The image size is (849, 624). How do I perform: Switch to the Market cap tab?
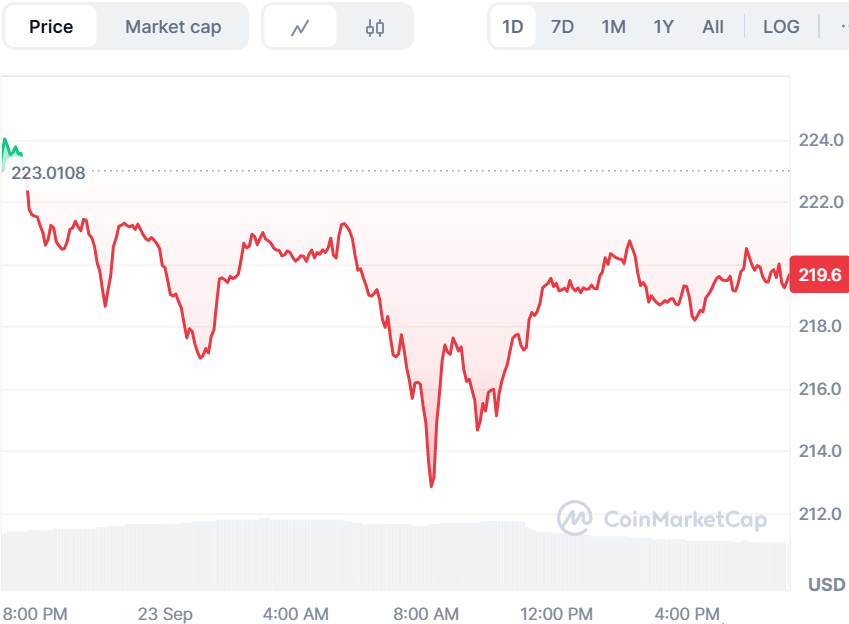tap(173, 27)
